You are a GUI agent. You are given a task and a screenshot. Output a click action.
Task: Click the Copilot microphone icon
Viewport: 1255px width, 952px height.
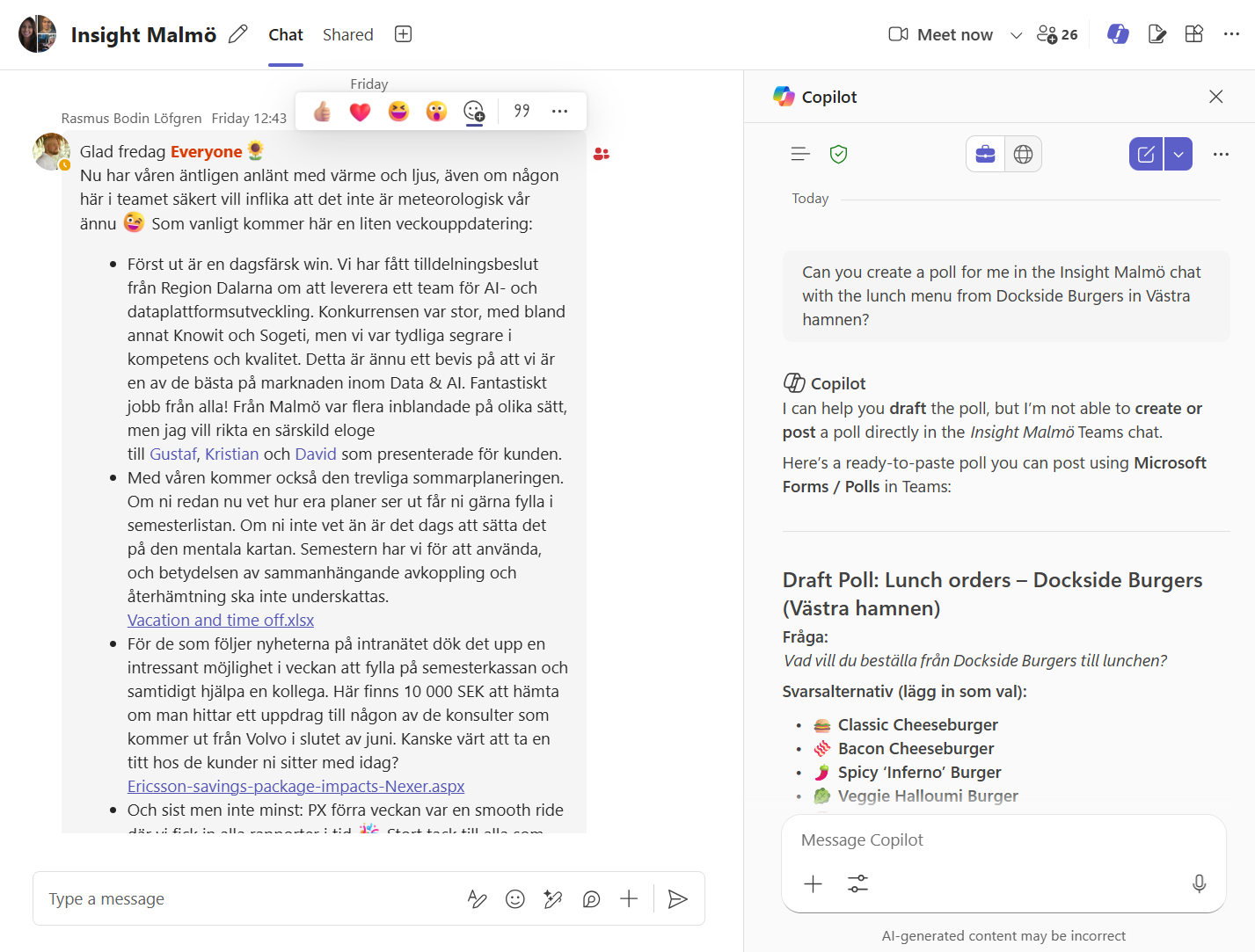click(x=1199, y=883)
